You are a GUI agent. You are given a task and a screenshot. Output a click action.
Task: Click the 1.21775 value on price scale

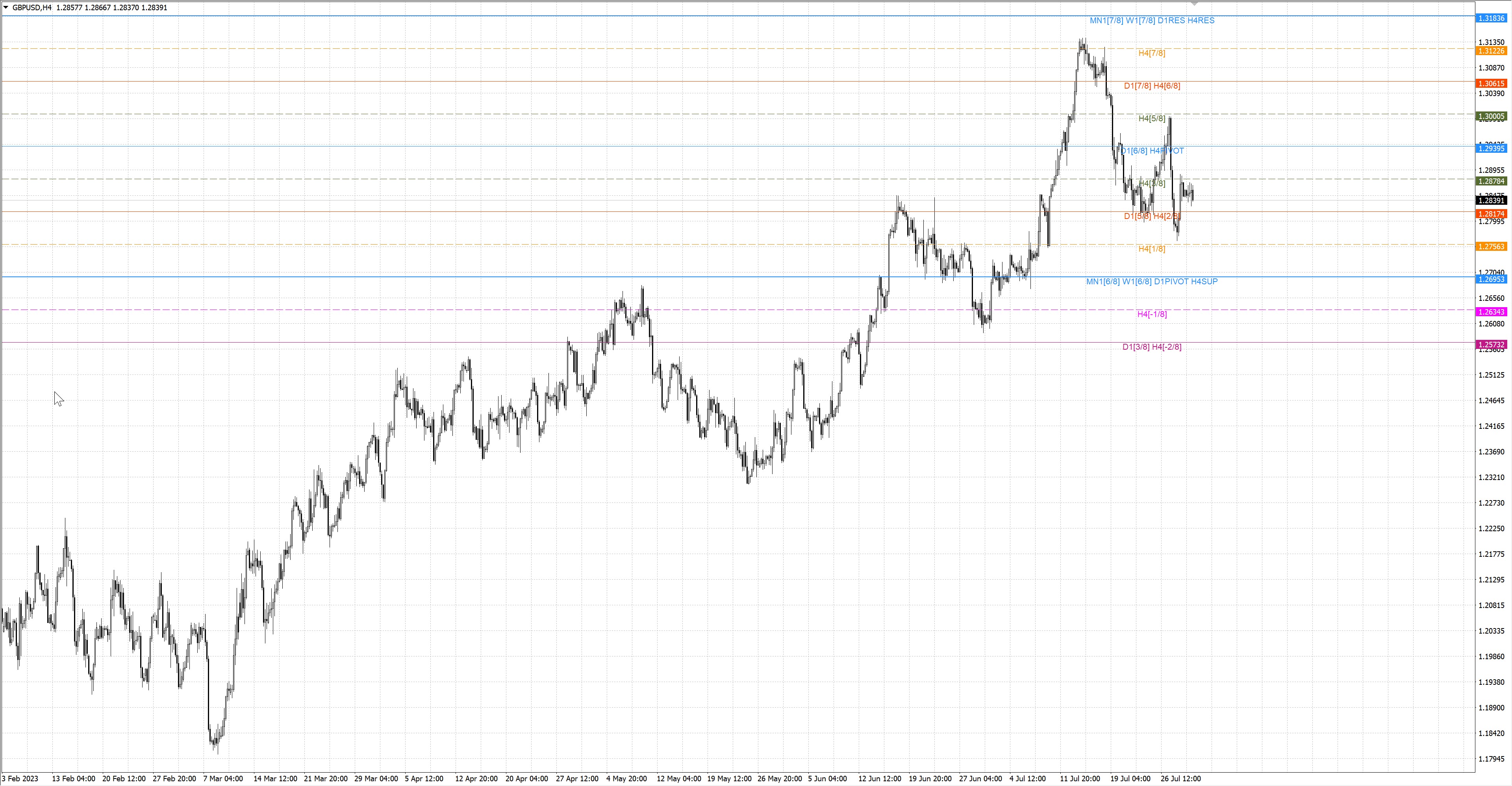pos(1491,554)
